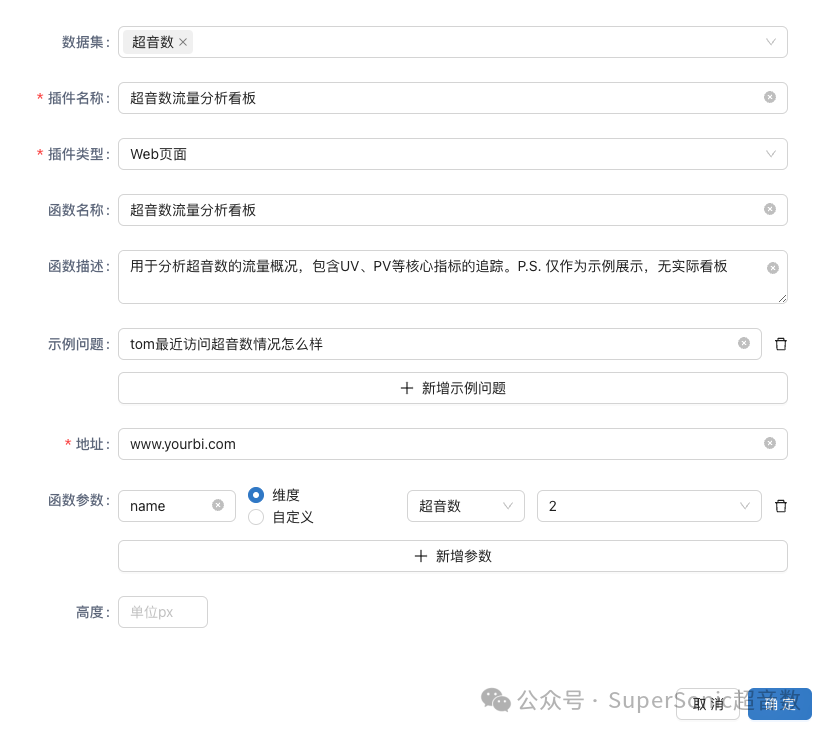Screen dimensions: 827x733
Task: Remove the 超音数 tag from 数据集
Action: pyautogui.click(x=183, y=42)
